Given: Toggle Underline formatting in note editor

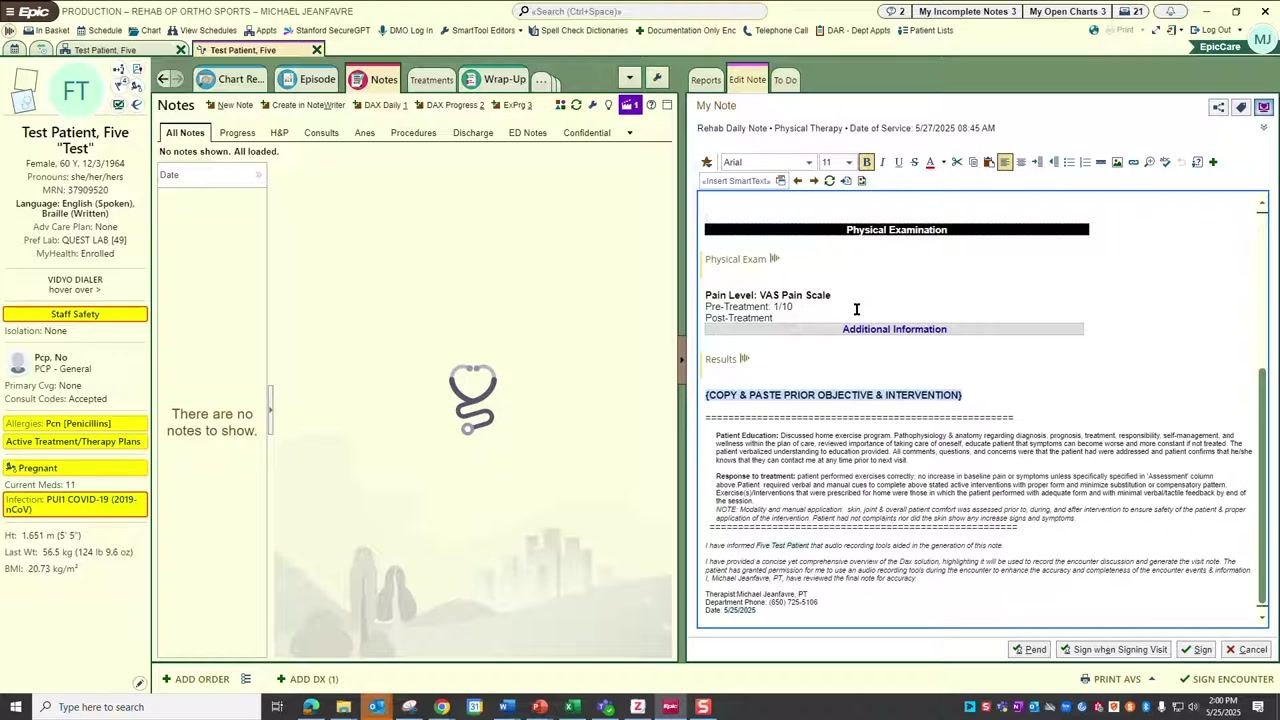Looking at the screenshot, I should pos(898,162).
